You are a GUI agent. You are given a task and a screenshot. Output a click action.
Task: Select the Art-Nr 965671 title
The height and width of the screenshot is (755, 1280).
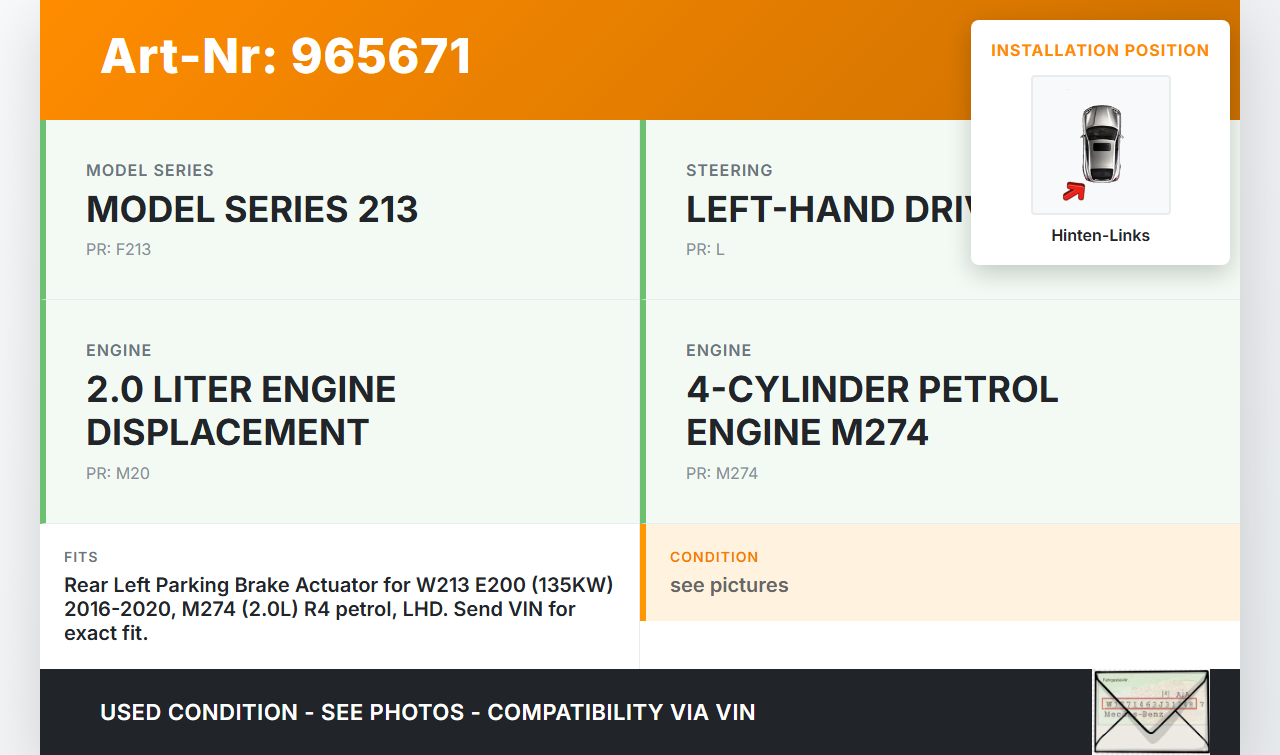(x=286, y=56)
